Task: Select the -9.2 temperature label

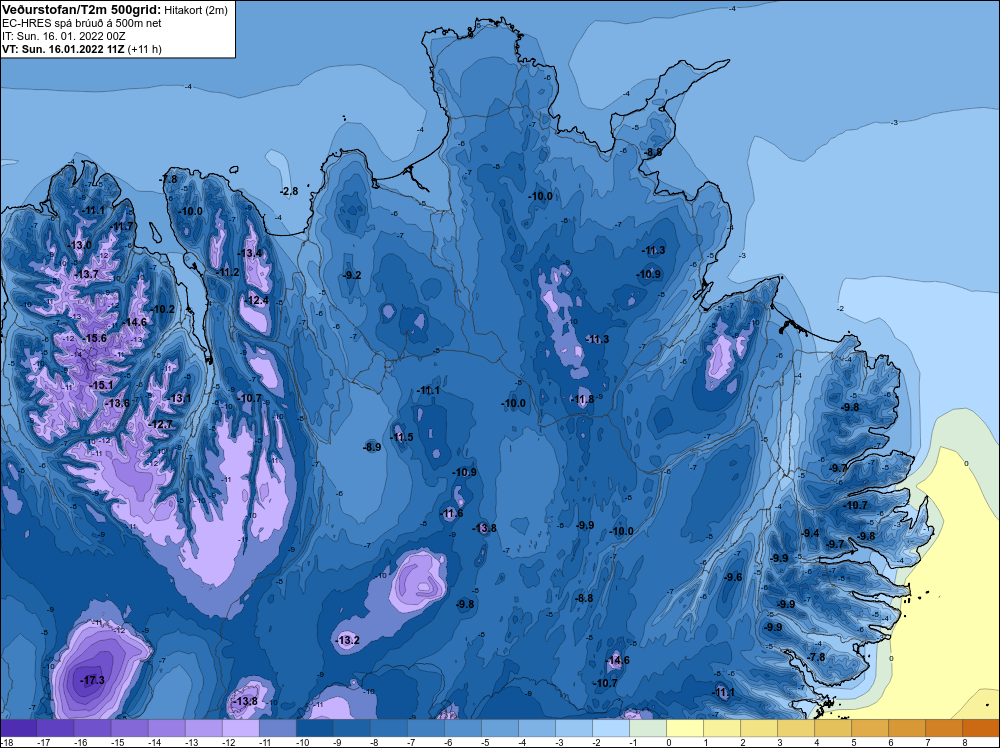Action: click(x=352, y=275)
